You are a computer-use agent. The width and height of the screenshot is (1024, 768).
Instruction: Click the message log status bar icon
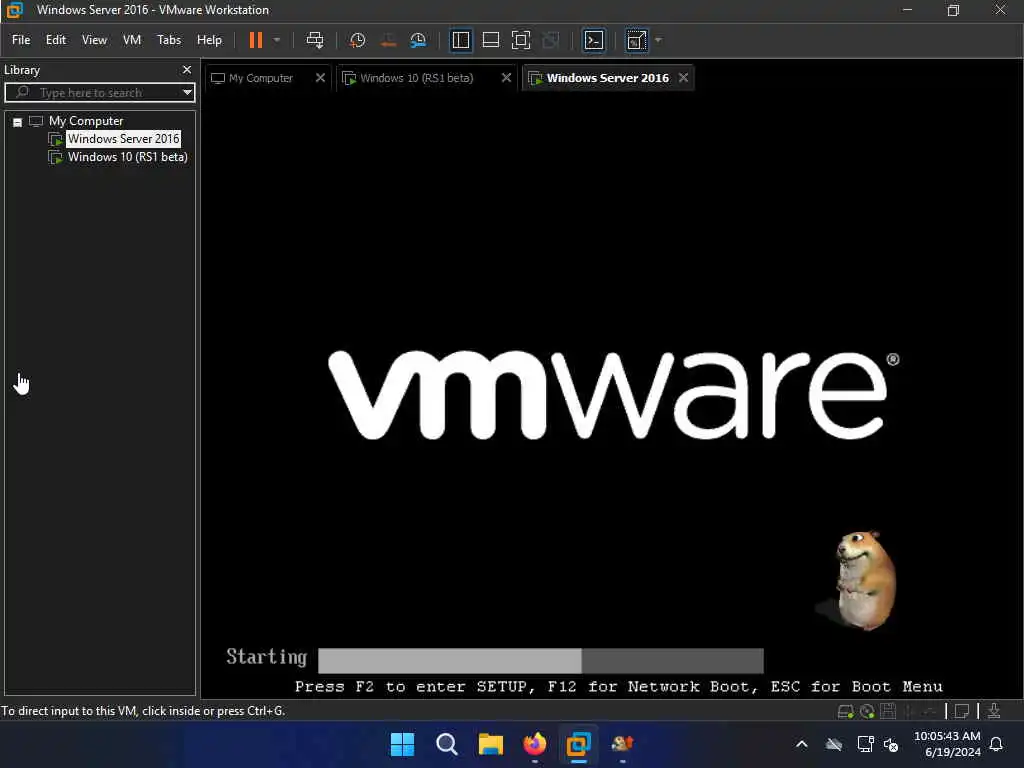[x=961, y=711]
